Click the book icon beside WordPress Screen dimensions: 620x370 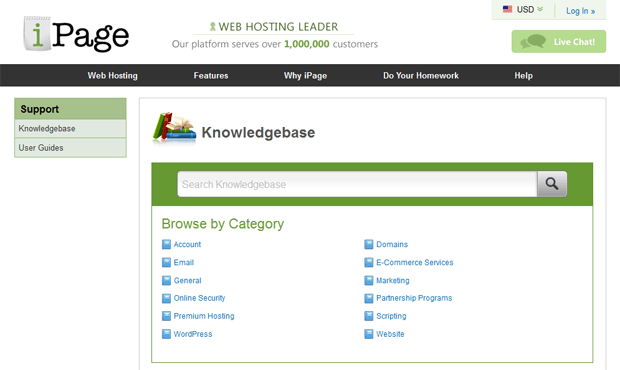click(x=166, y=334)
